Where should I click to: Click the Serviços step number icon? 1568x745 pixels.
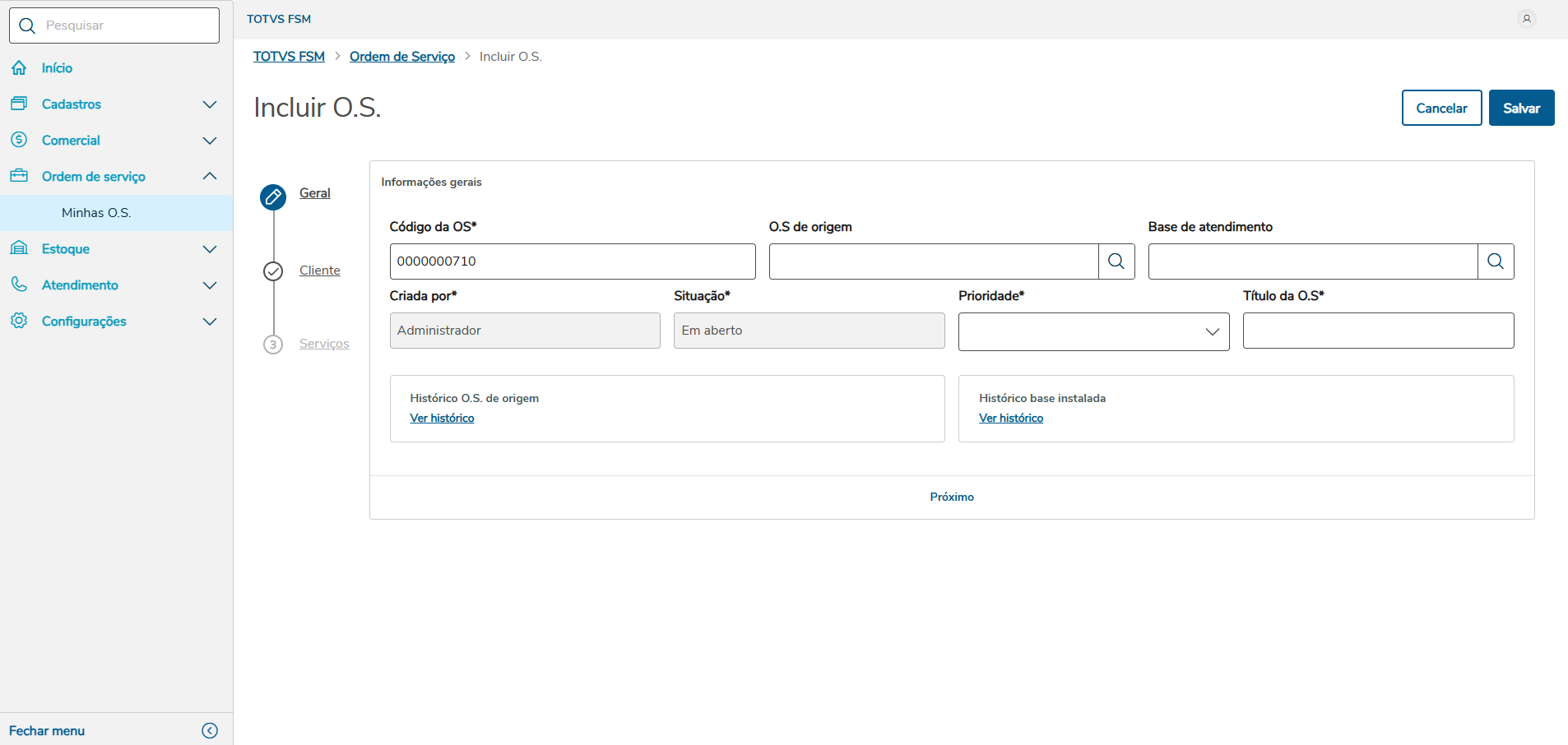pyautogui.click(x=273, y=345)
